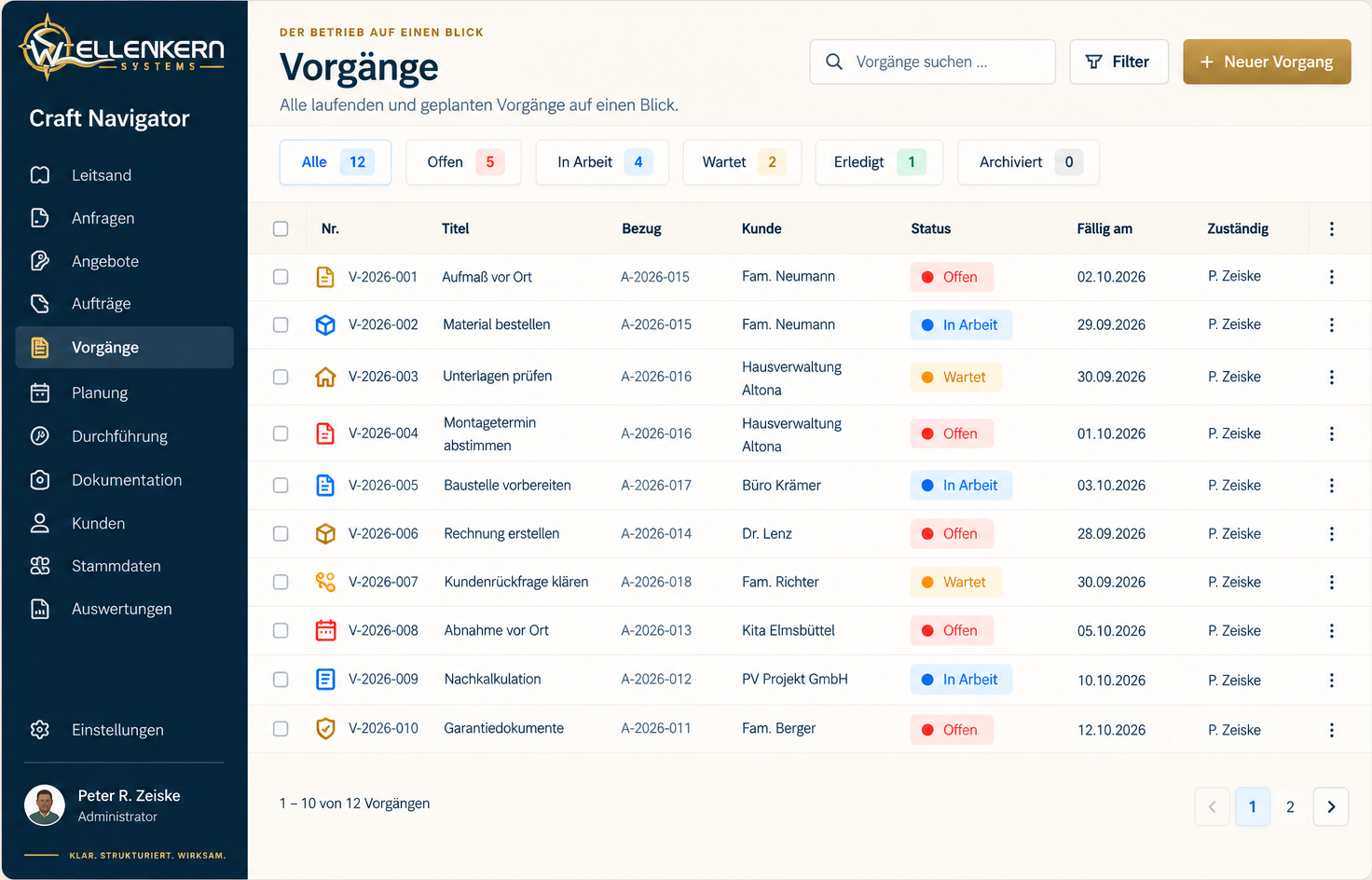
Task: Expand row options for Rechnung erstellen
Action: point(1332,533)
